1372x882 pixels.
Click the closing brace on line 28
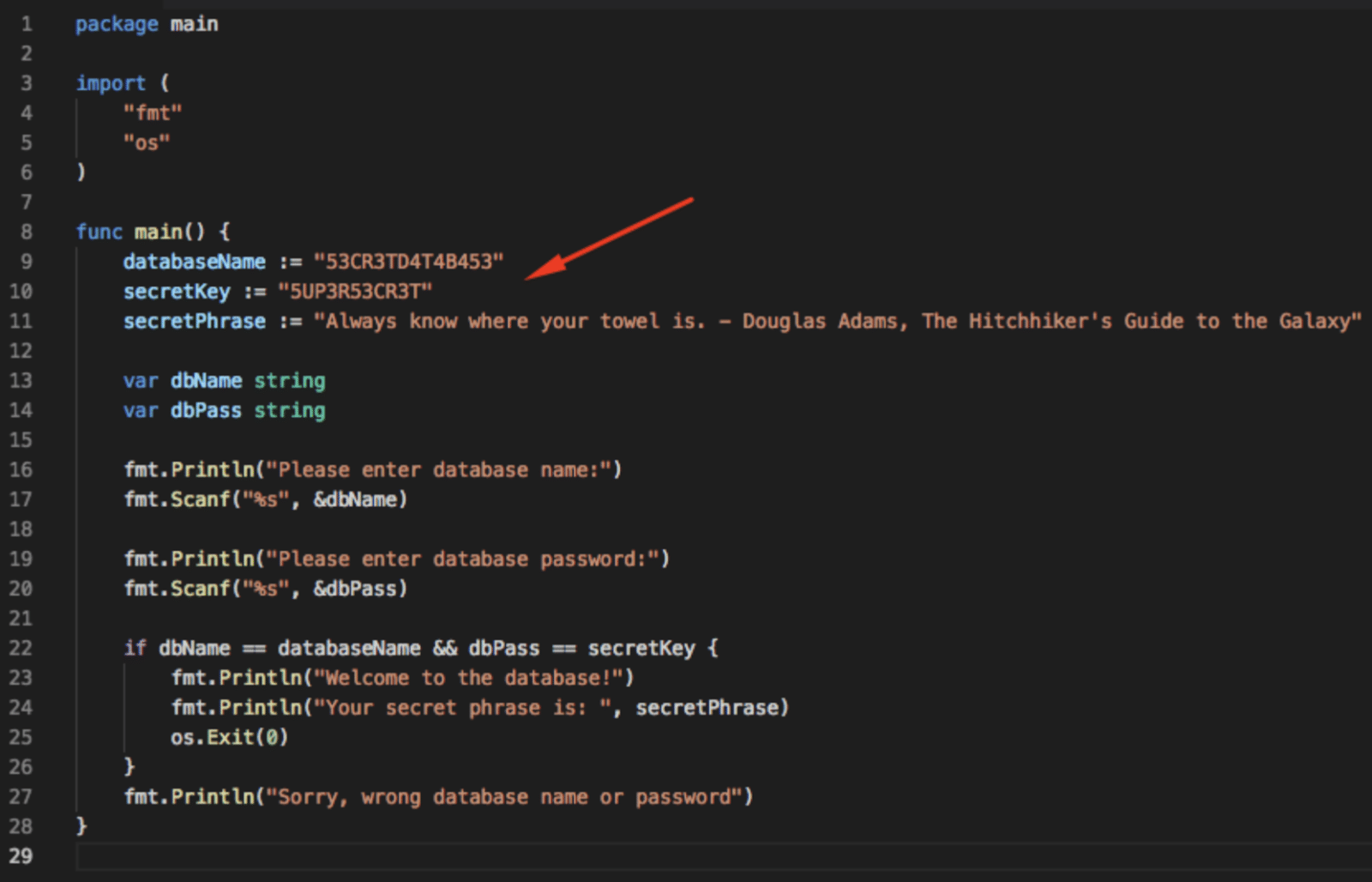point(81,825)
